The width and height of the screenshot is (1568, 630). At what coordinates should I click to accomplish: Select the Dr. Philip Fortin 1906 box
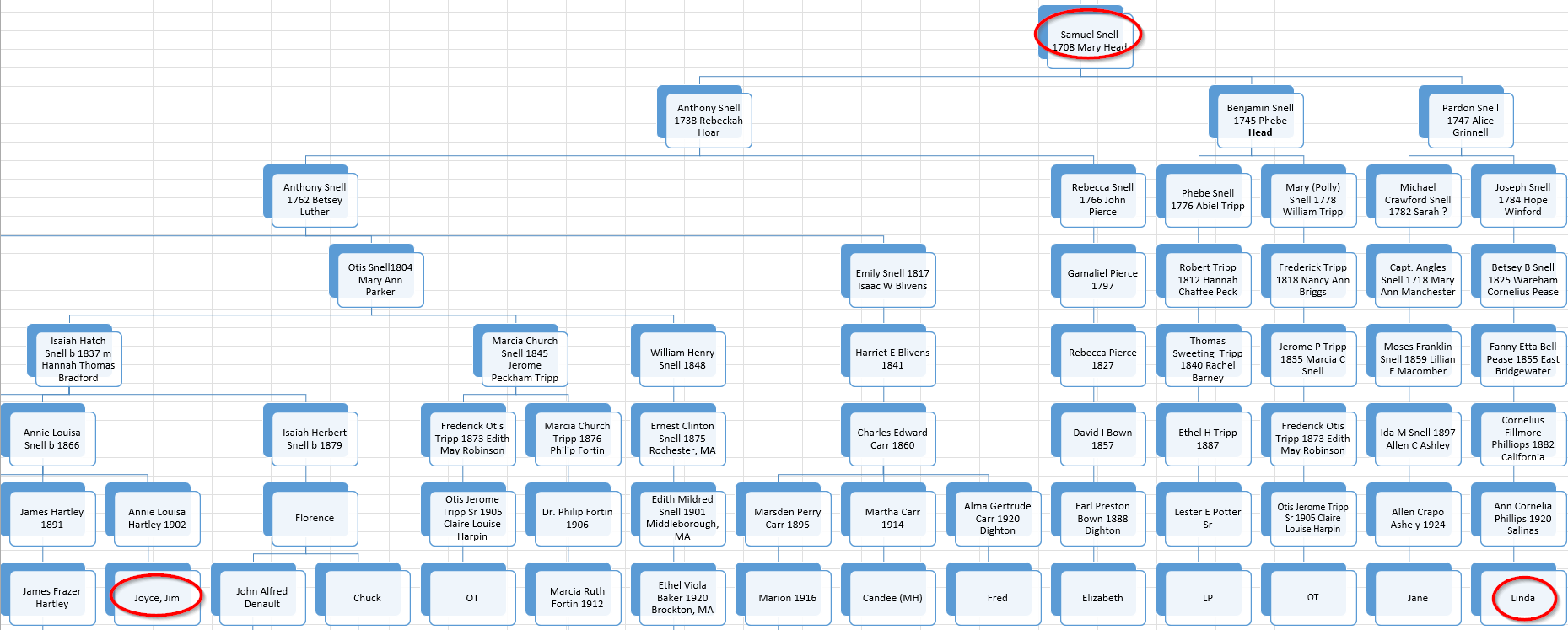tap(577, 518)
